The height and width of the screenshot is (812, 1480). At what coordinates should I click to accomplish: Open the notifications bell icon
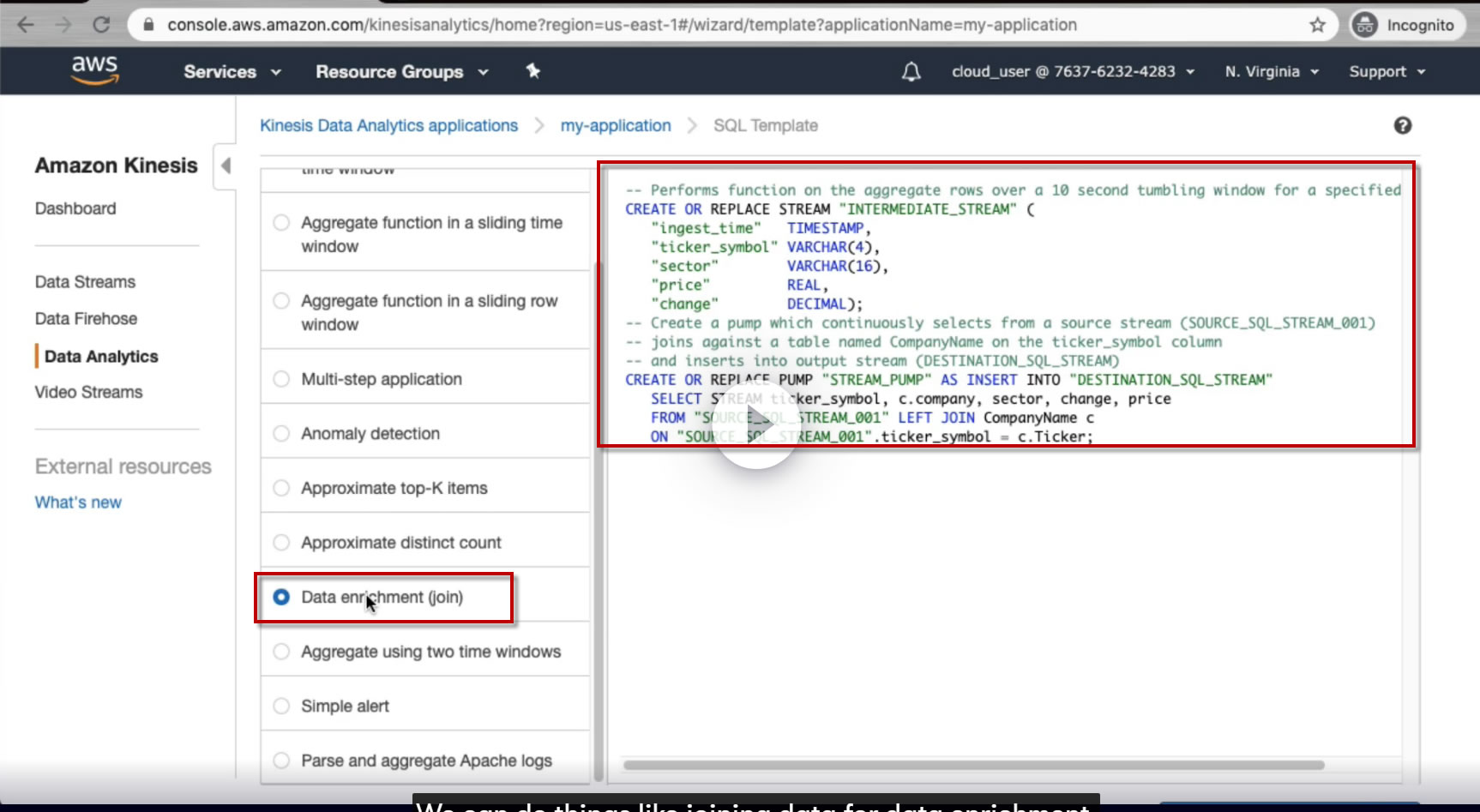point(911,72)
